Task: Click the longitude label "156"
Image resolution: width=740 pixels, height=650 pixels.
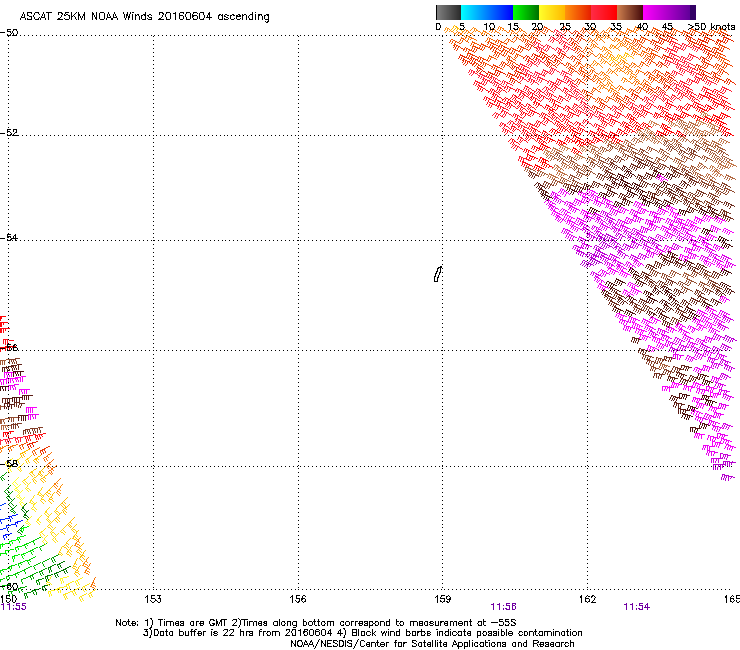Action: 298,599
